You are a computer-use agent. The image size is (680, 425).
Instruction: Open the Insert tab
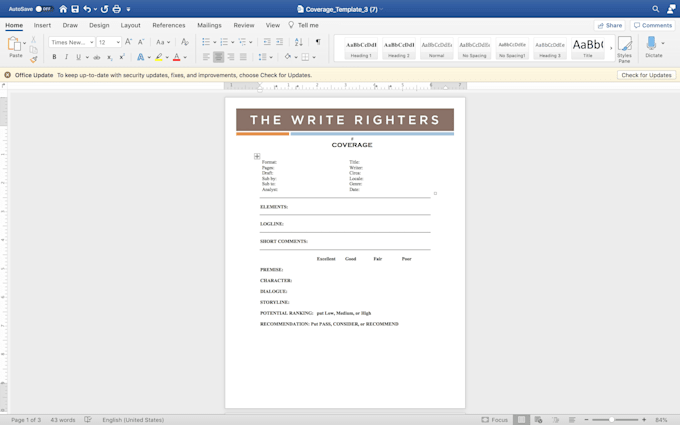tap(42, 25)
